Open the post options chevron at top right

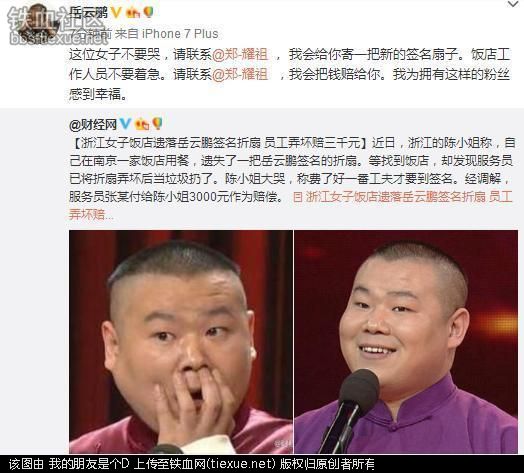[x=513, y=4]
